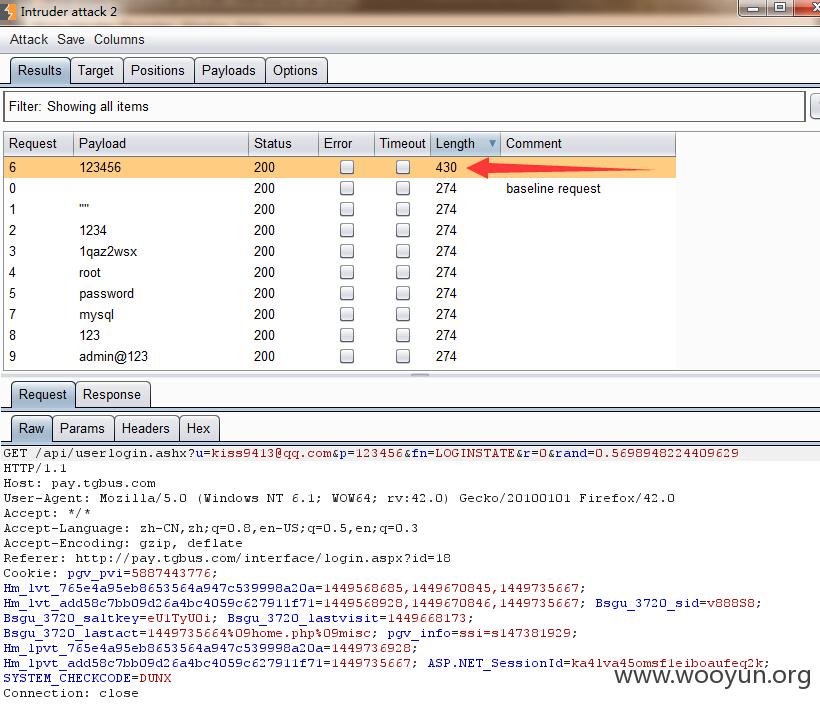Select the row with payload 123456

(x=340, y=167)
